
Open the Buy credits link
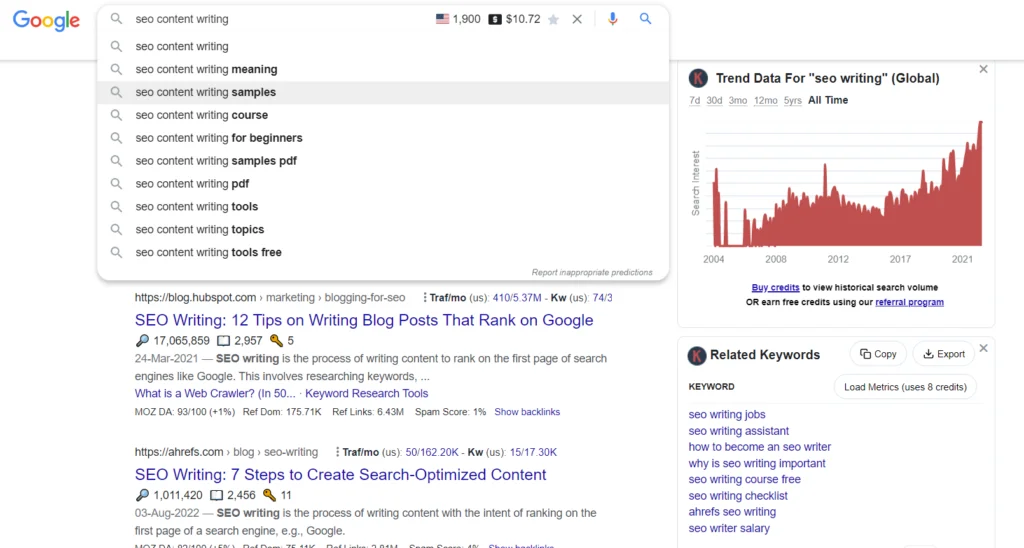775,287
